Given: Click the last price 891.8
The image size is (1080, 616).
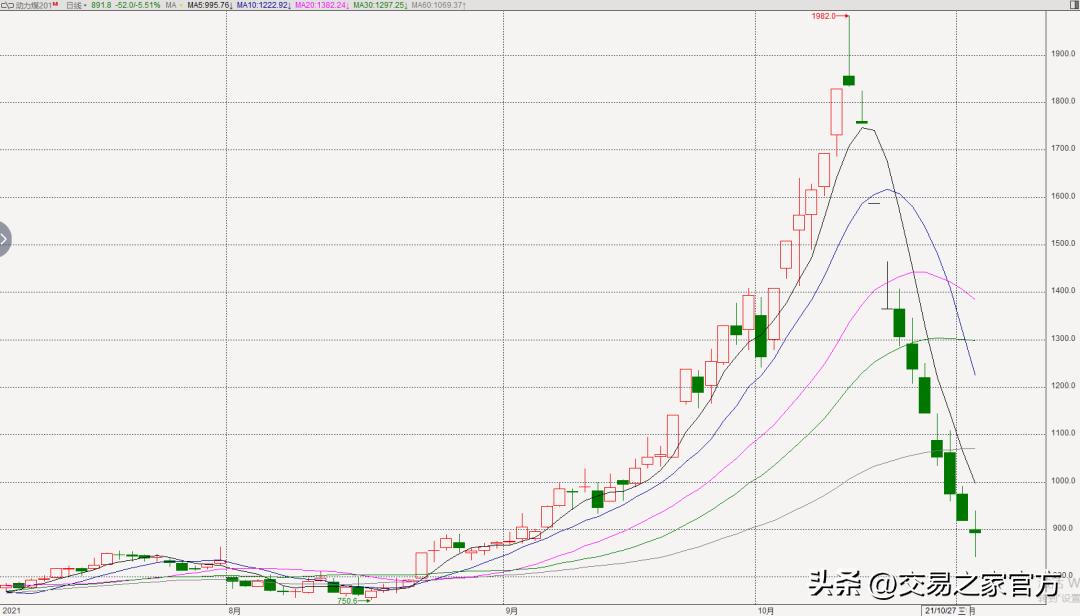Looking at the screenshot, I should click(101, 5).
